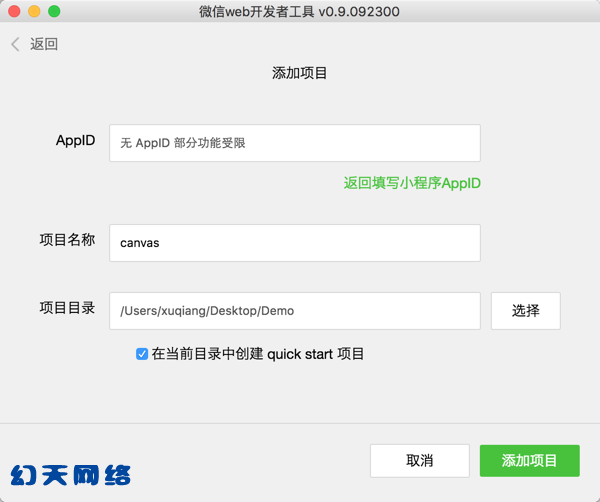Click the 项目目录 path field
This screenshot has width=600, height=502.
(295, 311)
